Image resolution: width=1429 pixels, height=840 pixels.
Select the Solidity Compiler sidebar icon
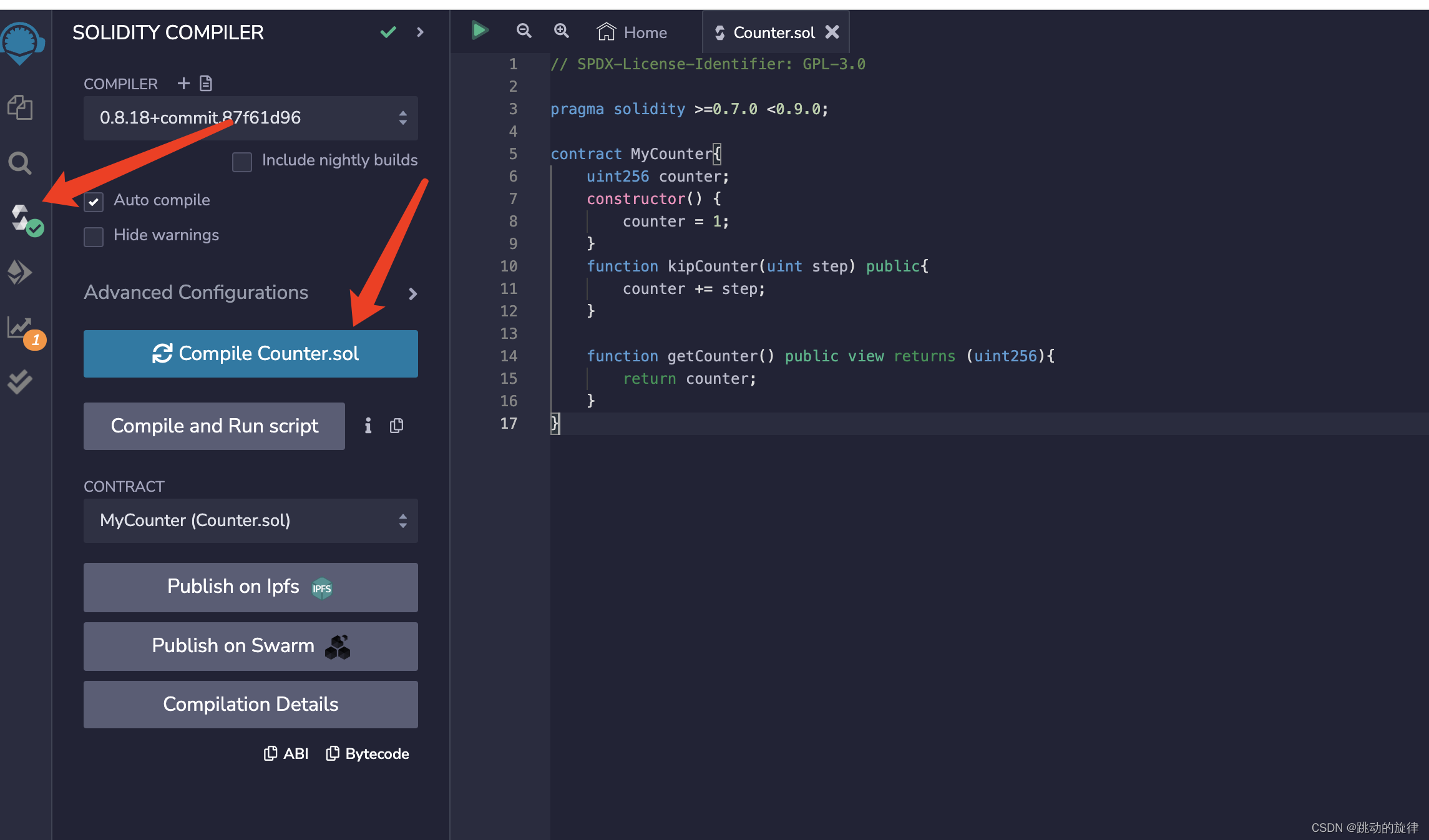pos(20,218)
